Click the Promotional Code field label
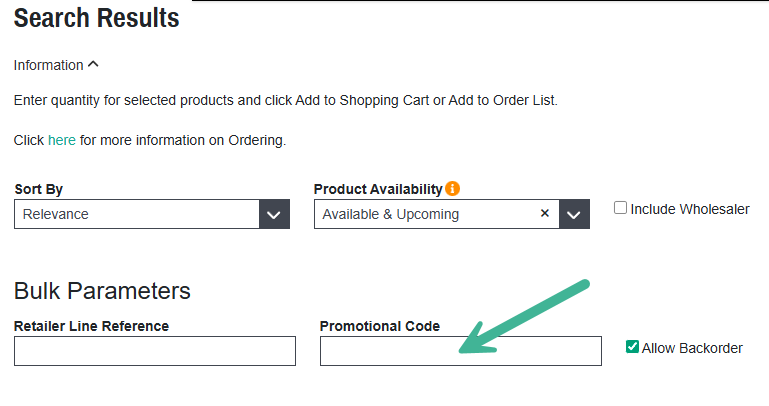Image resolution: width=769 pixels, height=406 pixels. click(x=380, y=326)
